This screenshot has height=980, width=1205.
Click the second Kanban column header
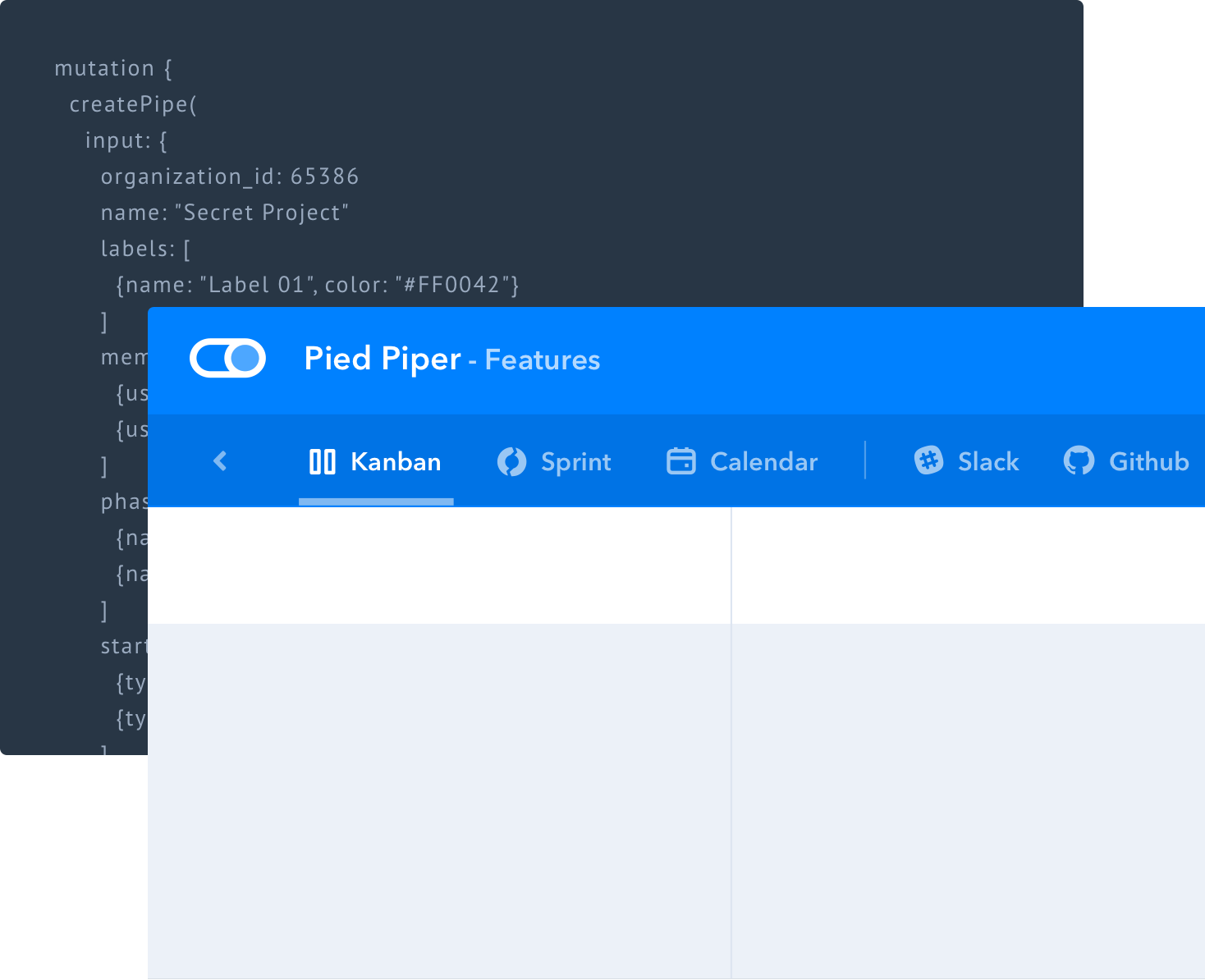968,566
